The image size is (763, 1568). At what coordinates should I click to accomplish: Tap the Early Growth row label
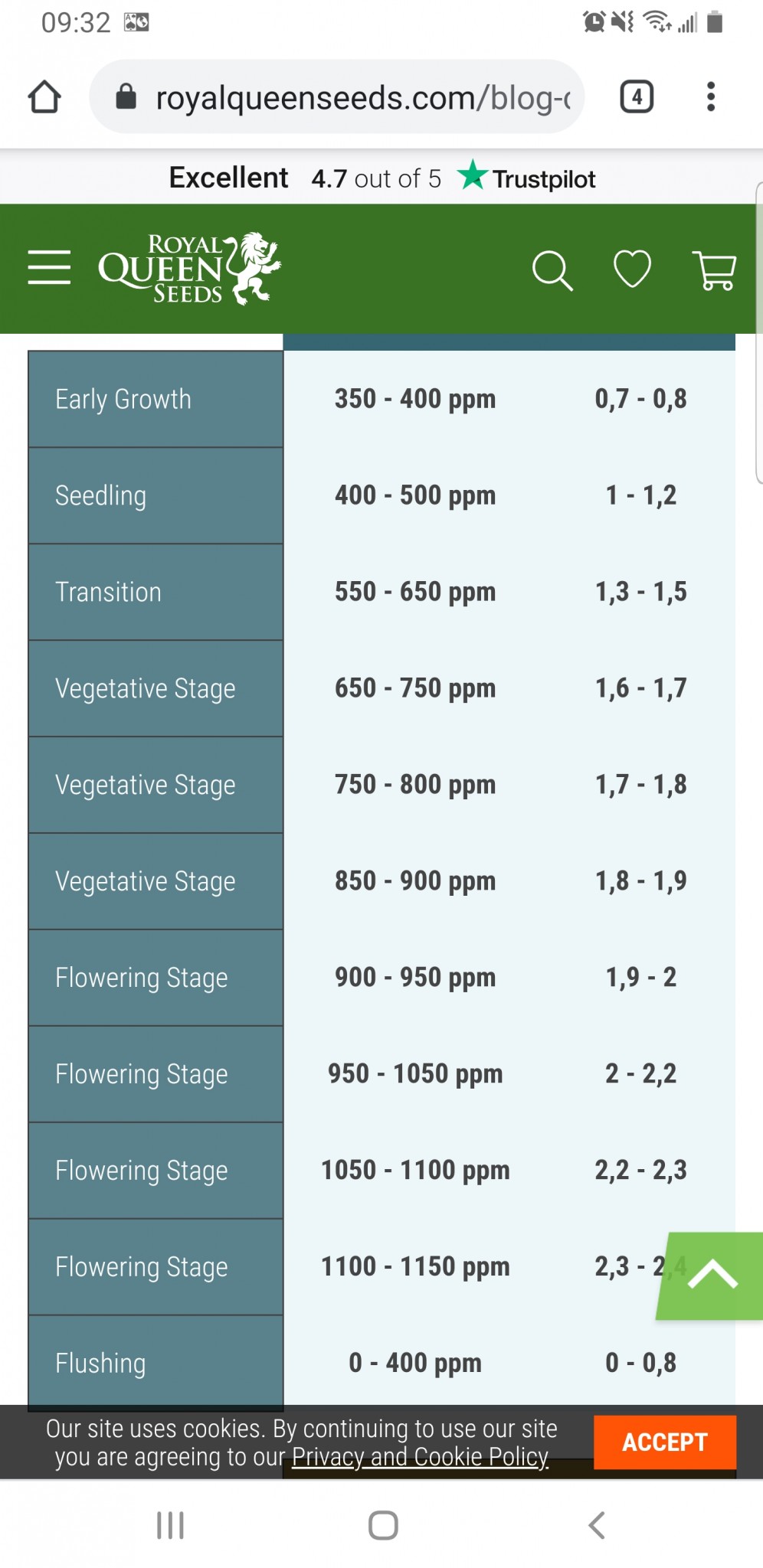point(123,399)
